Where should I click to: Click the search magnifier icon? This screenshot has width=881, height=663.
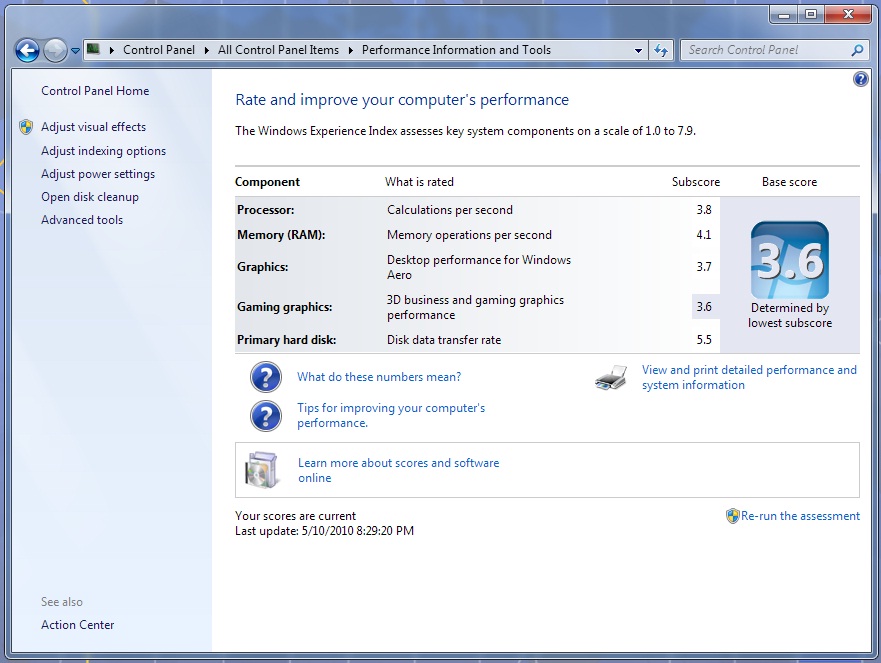[x=857, y=50]
